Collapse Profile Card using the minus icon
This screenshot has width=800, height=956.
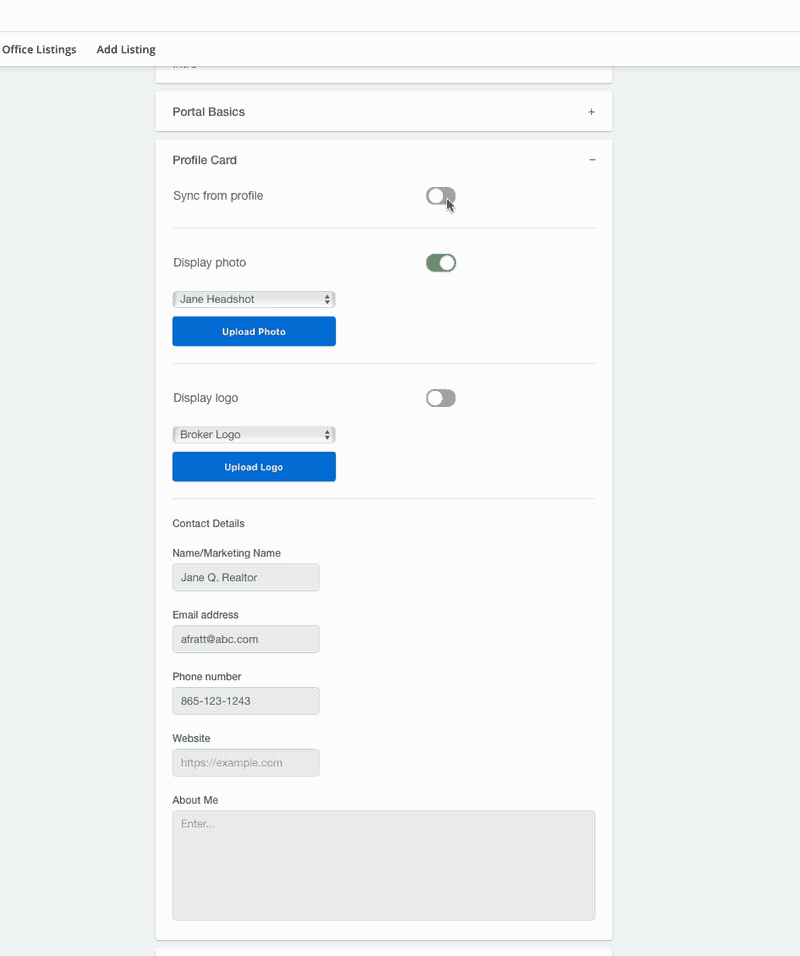tap(591, 160)
